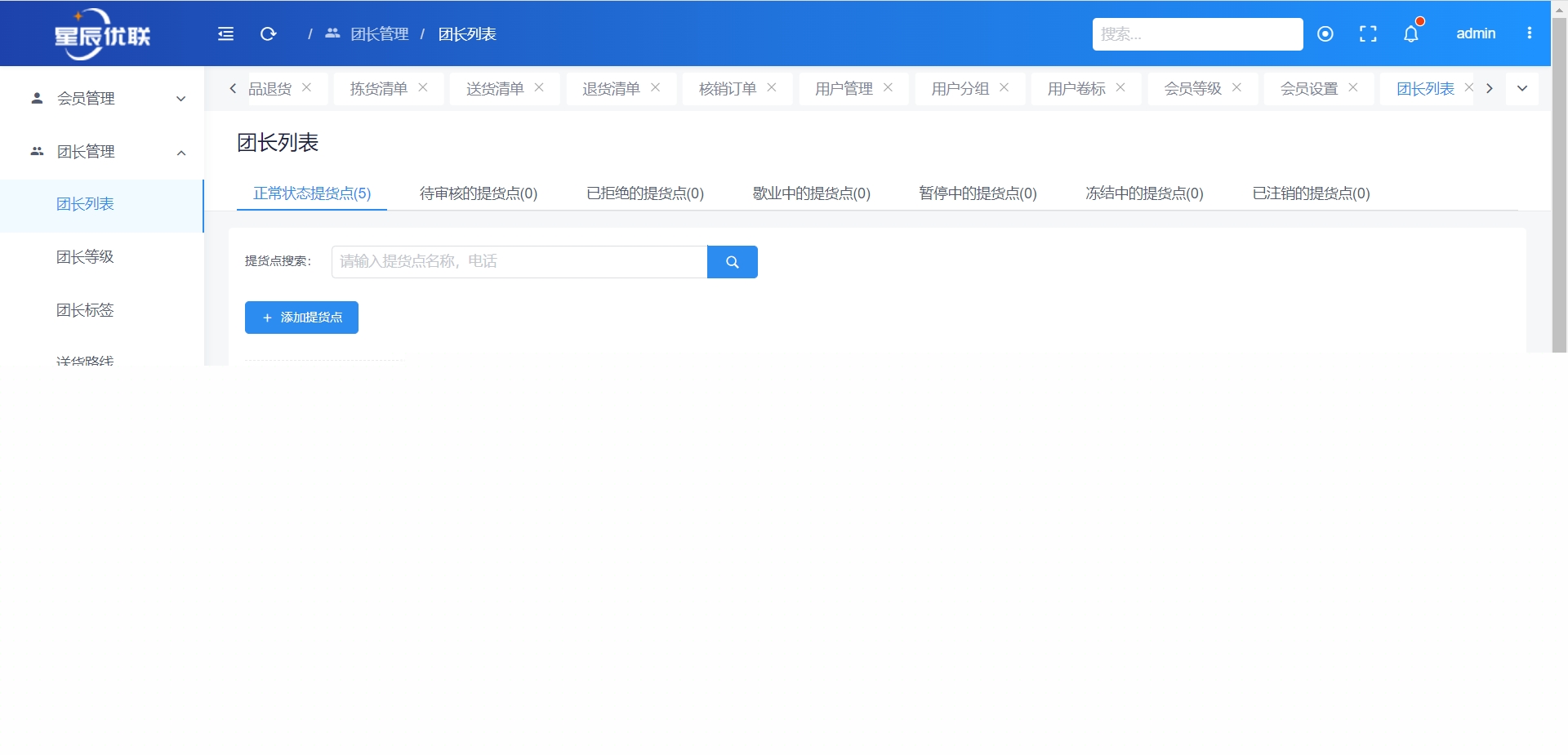This screenshot has width=1568, height=755.
Task: Collapse the sidebar menu with fold icon
Action: point(225,33)
